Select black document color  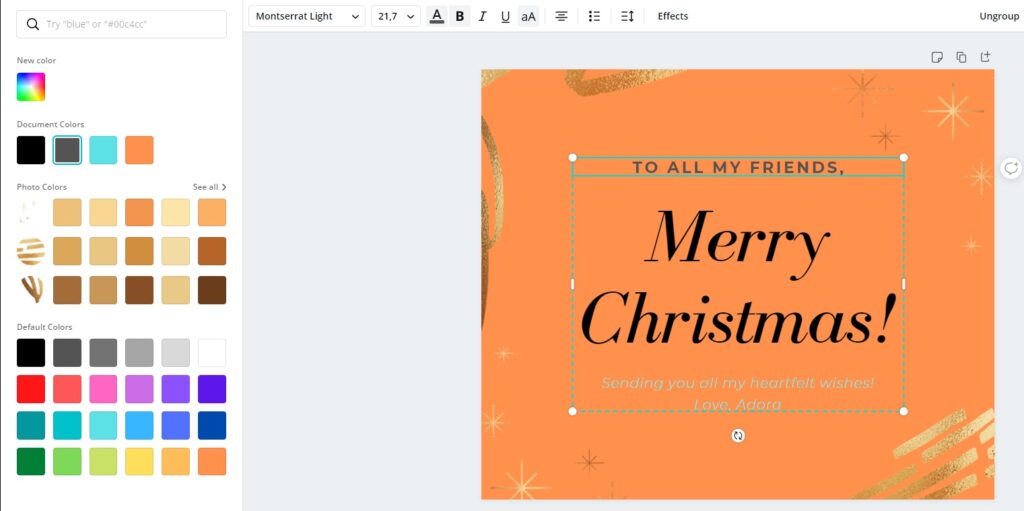31,150
